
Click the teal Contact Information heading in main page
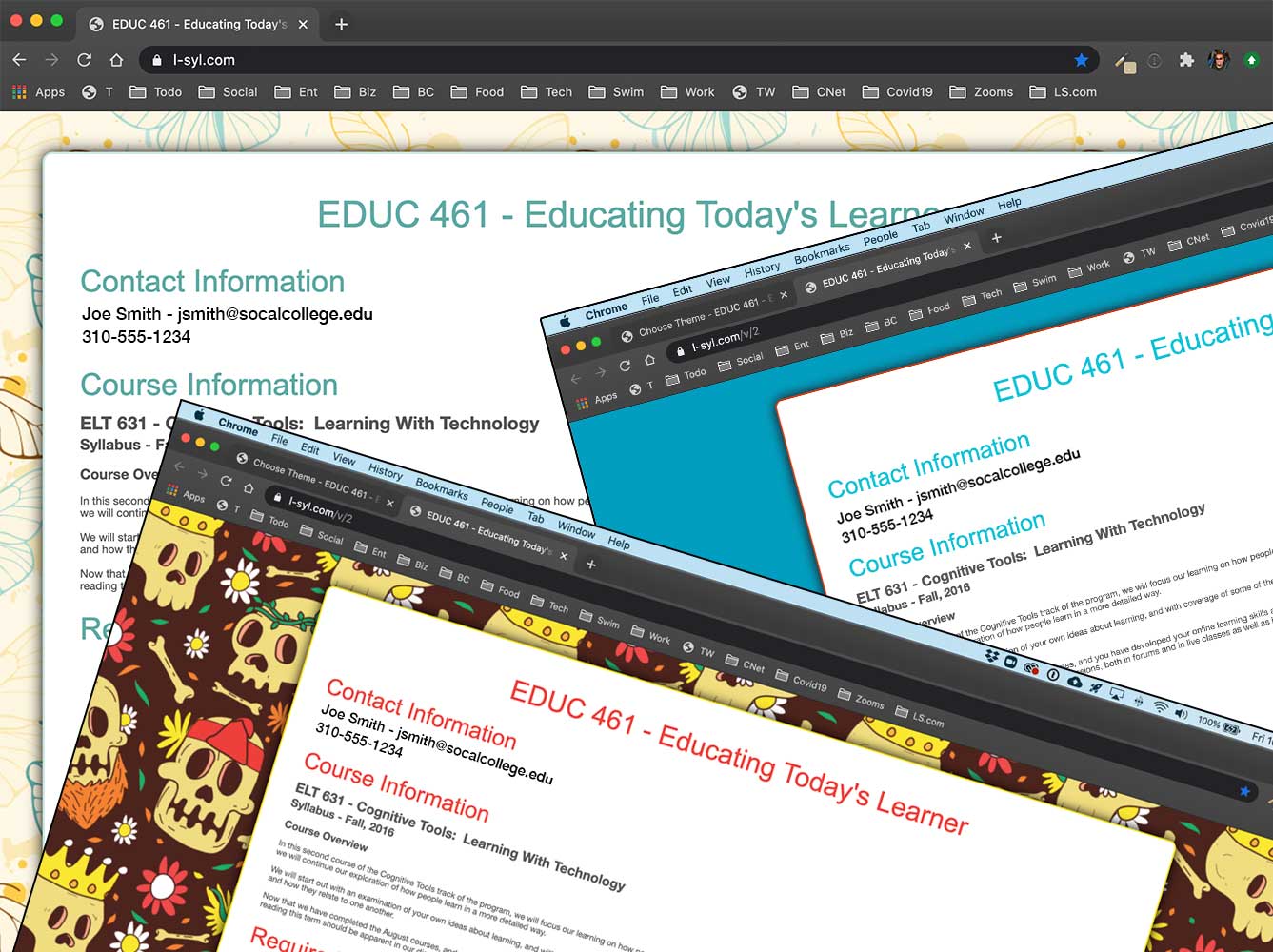[212, 282]
